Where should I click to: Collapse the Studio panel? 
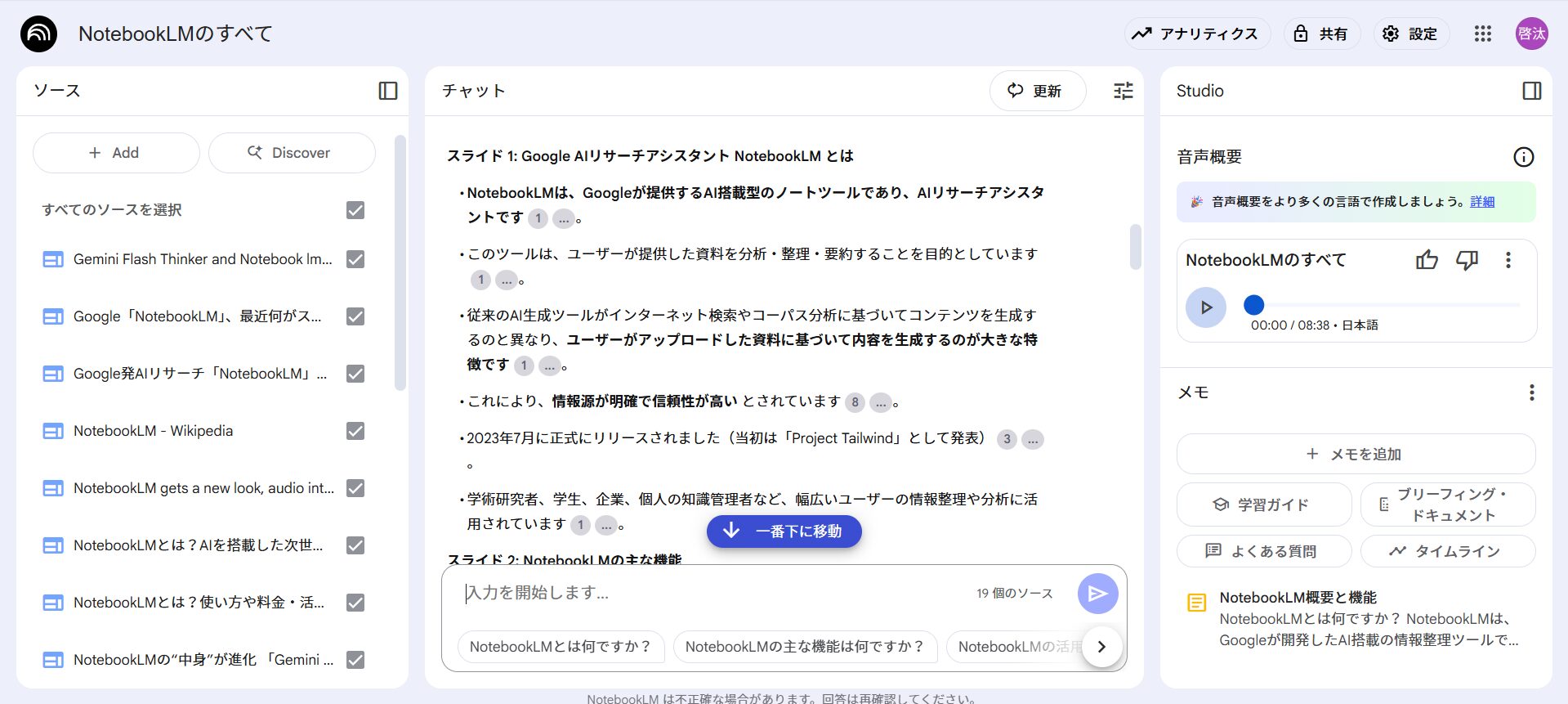1532,91
